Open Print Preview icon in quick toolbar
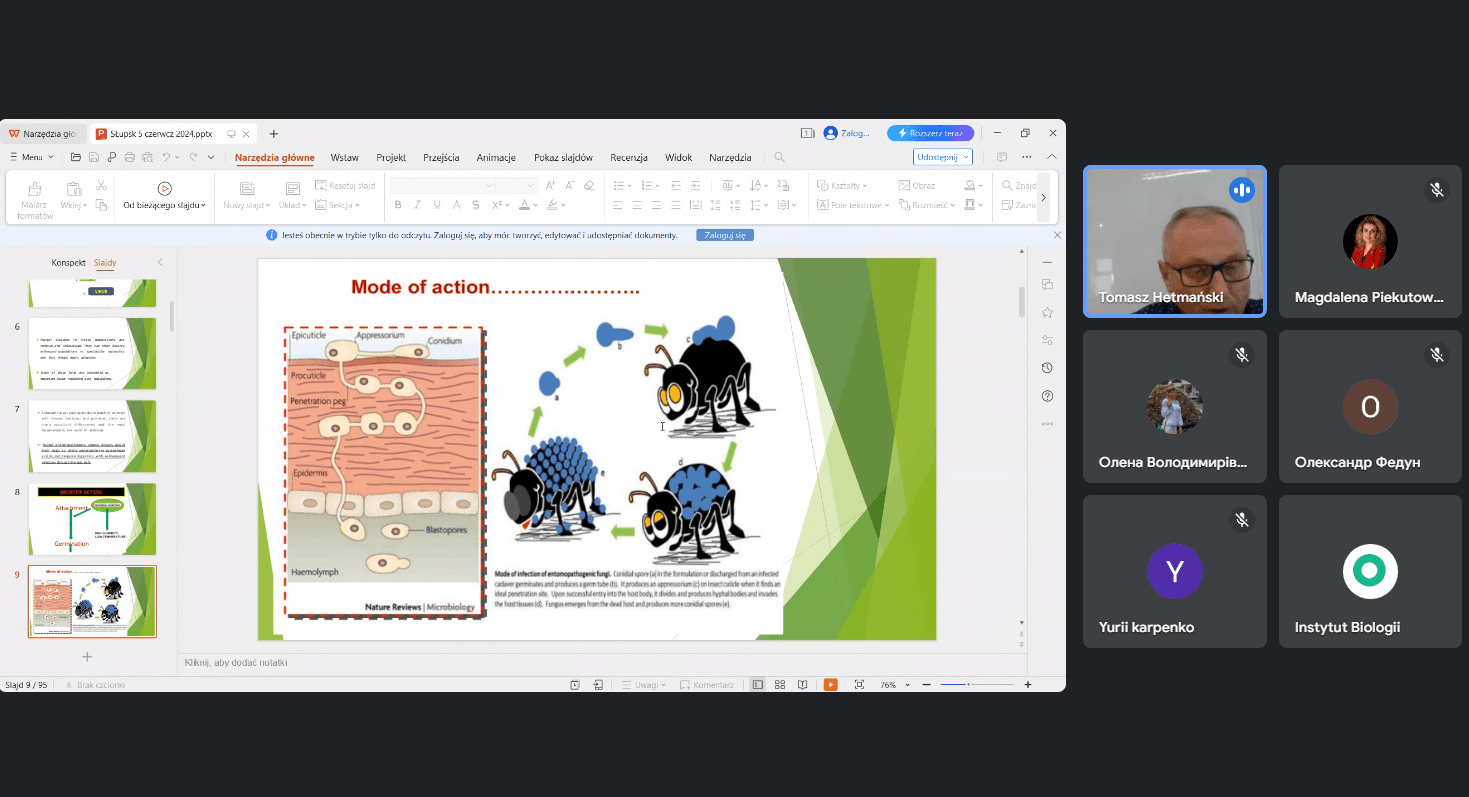The height and width of the screenshot is (797, 1469). 148,157
